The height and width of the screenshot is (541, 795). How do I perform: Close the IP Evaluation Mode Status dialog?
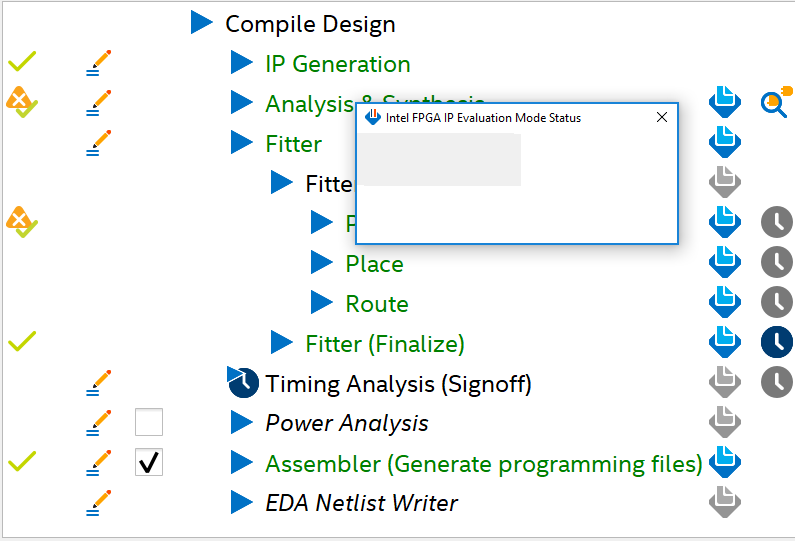pos(661,118)
